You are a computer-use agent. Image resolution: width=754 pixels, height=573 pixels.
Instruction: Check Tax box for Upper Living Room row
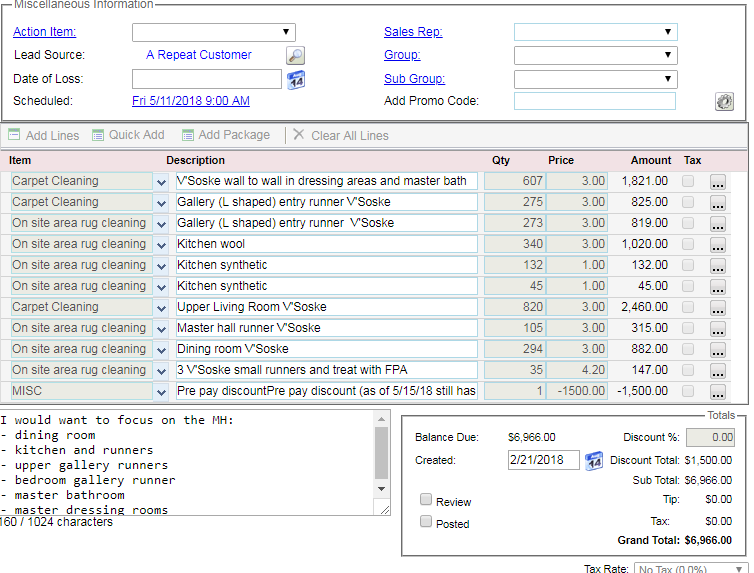pyautogui.click(x=688, y=307)
